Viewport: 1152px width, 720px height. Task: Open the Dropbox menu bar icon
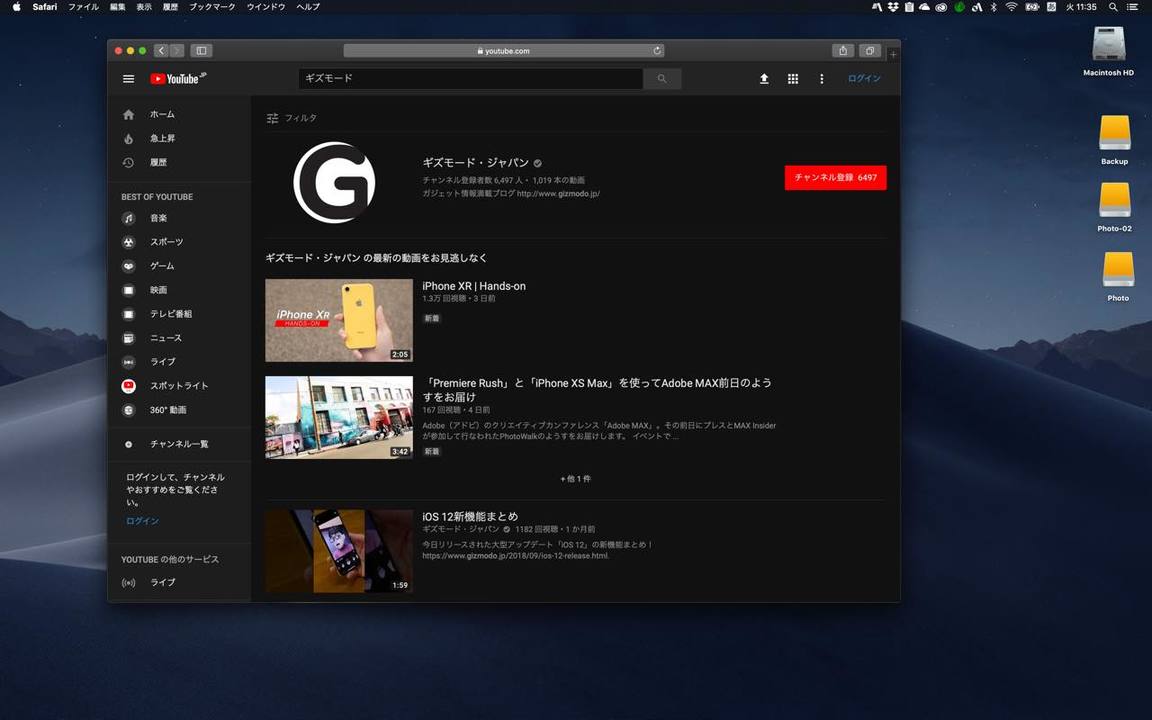[893, 7]
